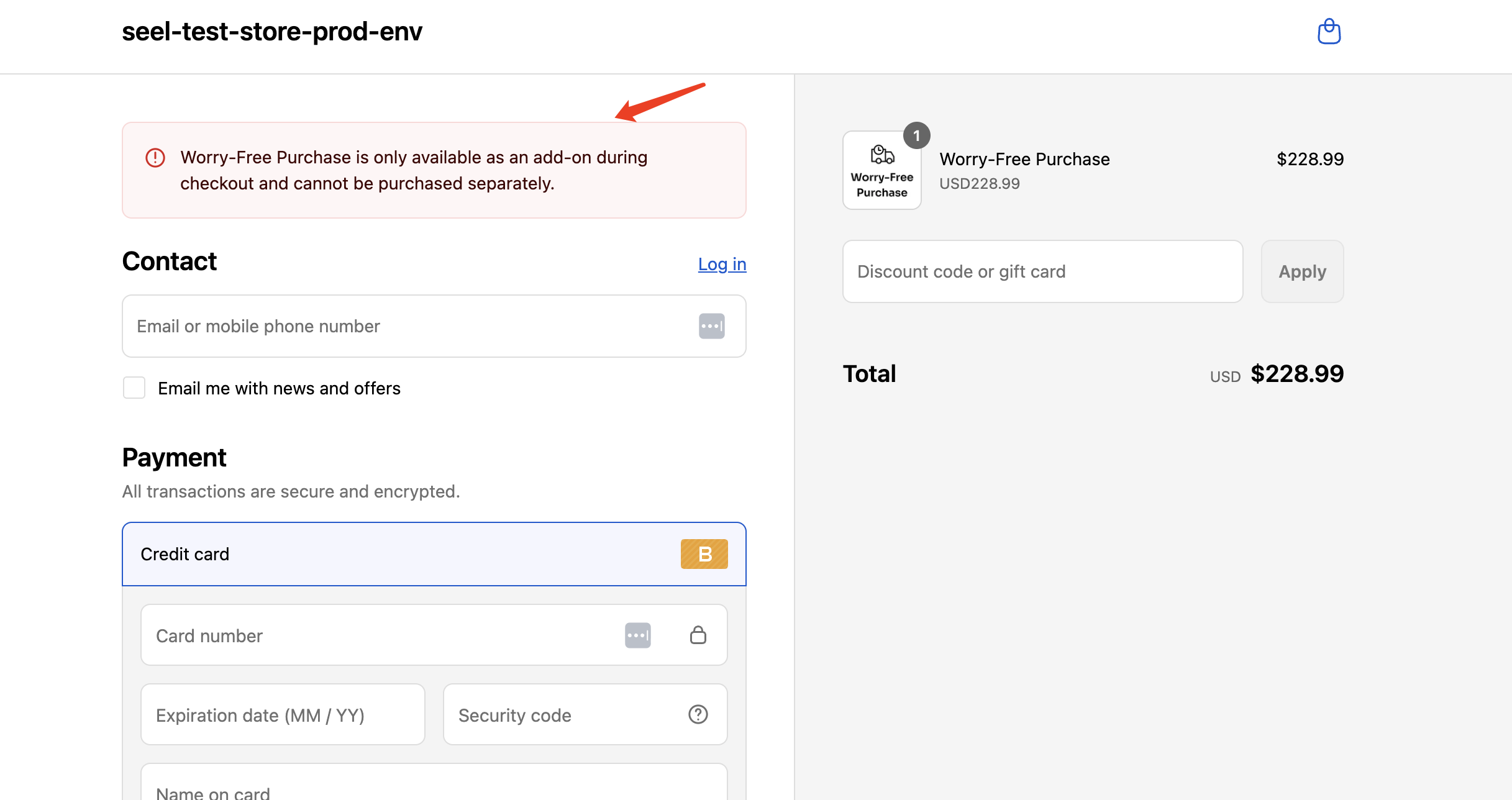Click into the Card number field

tap(379, 635)
